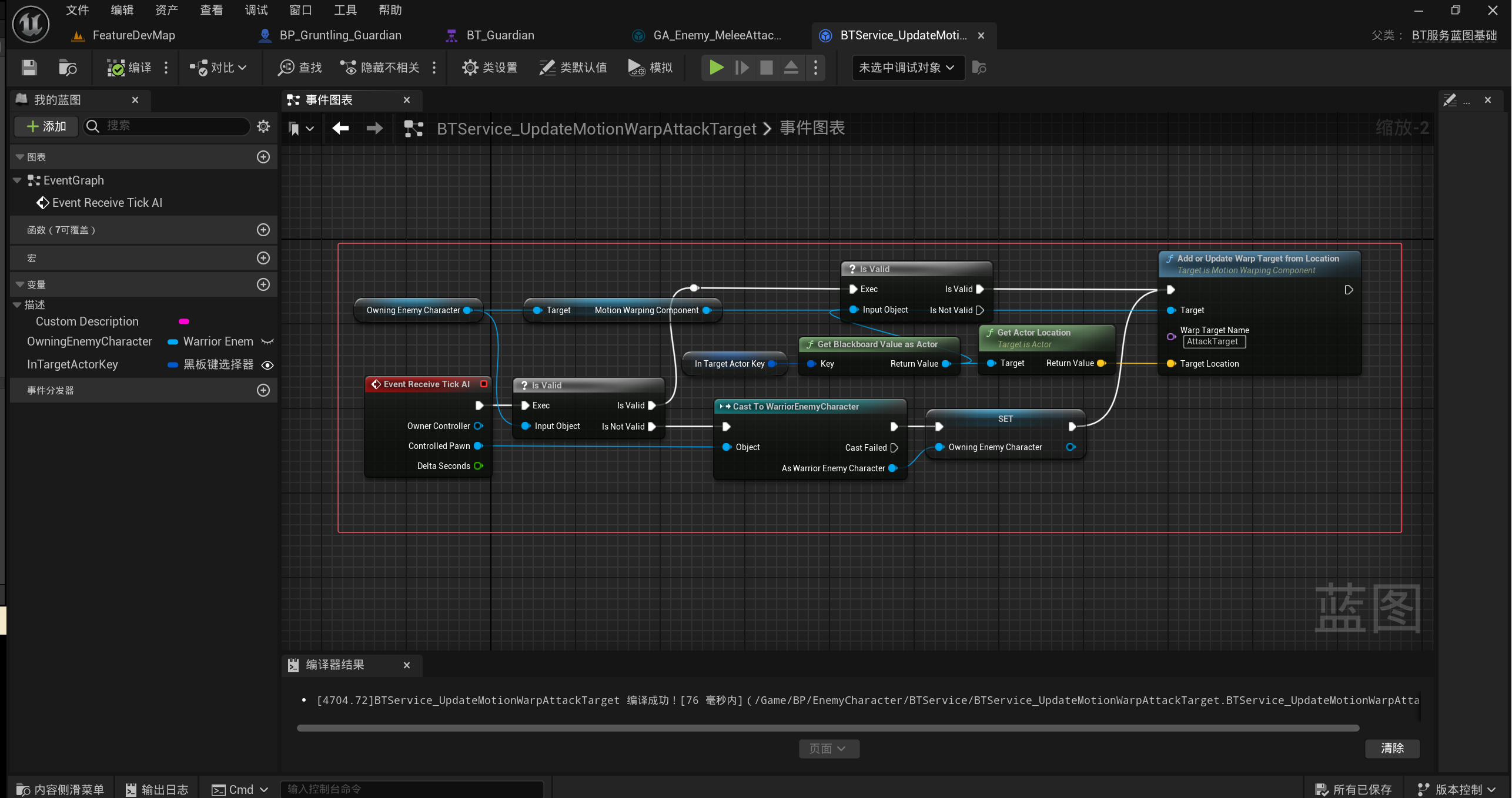This screenshot has width=1512, height=798.
Task: Toggle 隐藏不相关 hide unrelated nodes
Action: pos(380,68)
